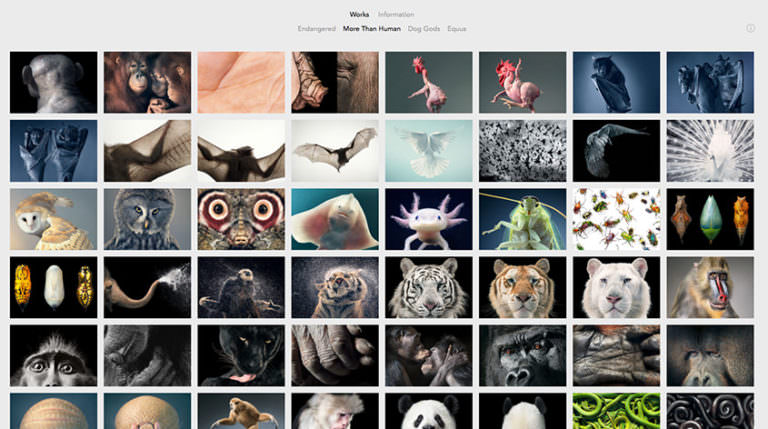768x429 pixels.
Task: Open the dark feathered wing on black
Action: click(616, 151)
